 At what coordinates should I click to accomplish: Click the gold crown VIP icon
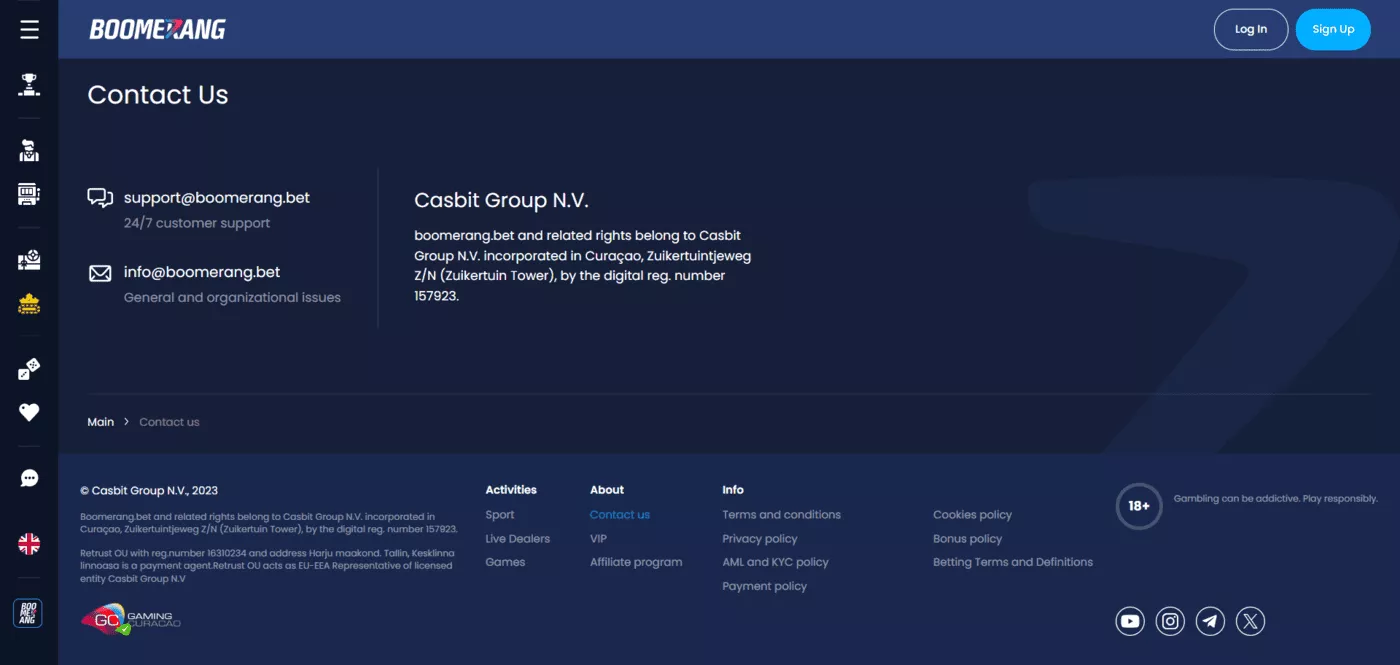point(29,304)
